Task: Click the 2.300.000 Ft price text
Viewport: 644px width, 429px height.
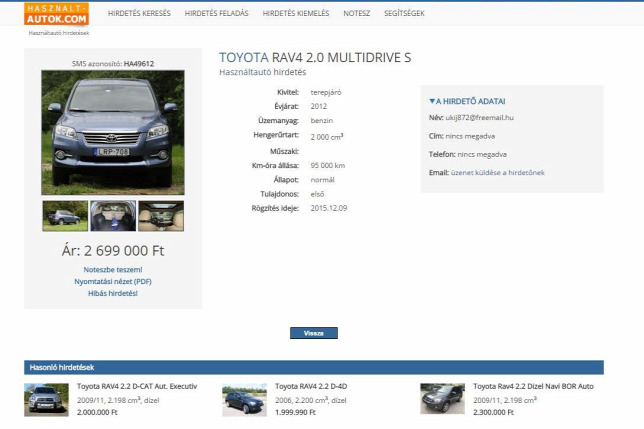Action: pyautogui.click(x=493, y=412)
